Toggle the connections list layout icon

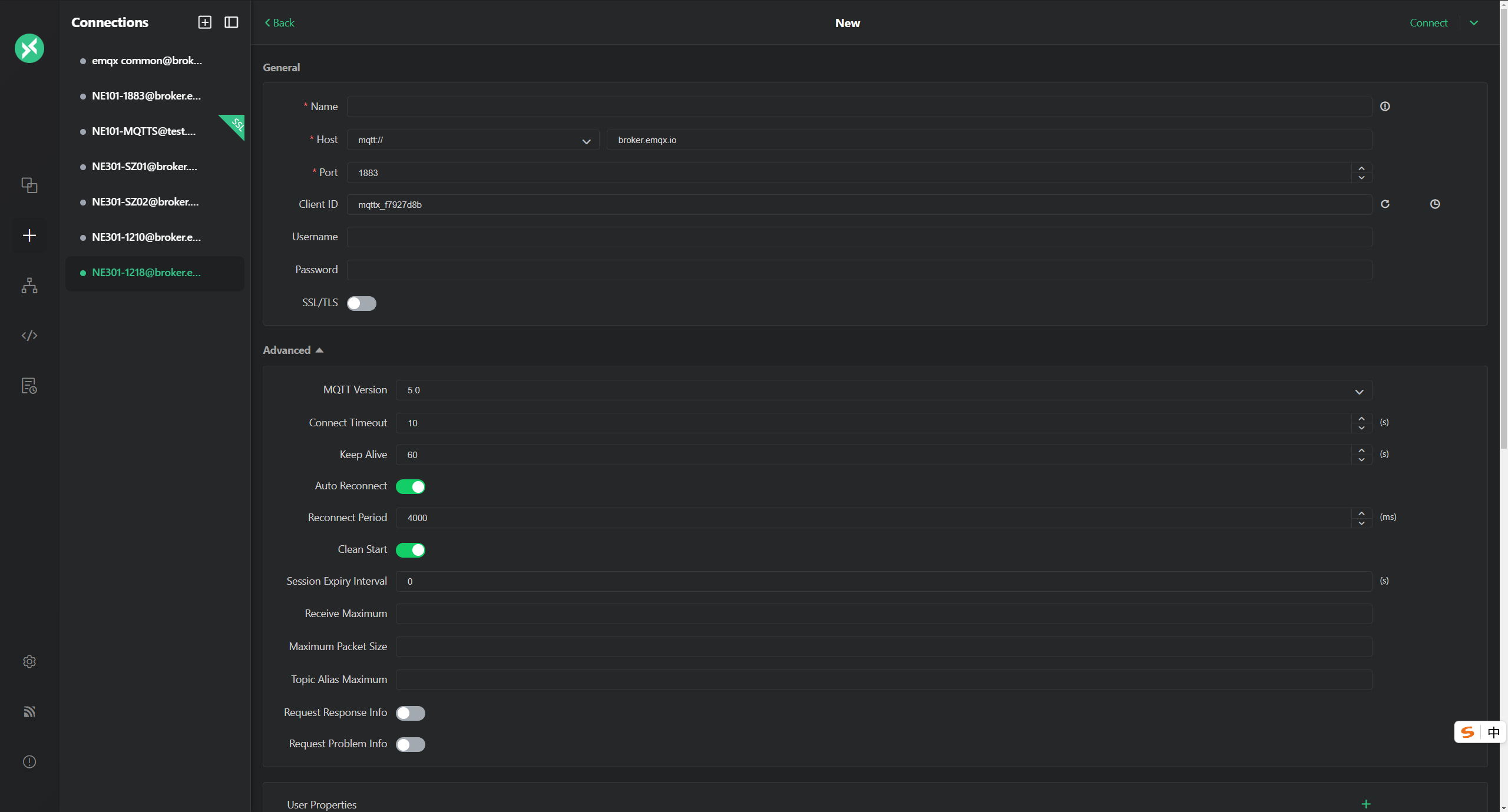tap(232, 22)
